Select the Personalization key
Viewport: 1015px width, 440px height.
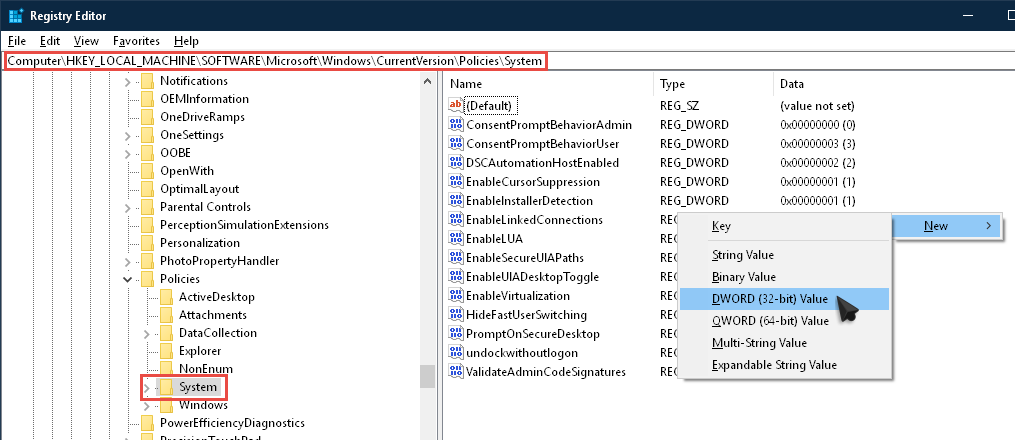(199, 243)
